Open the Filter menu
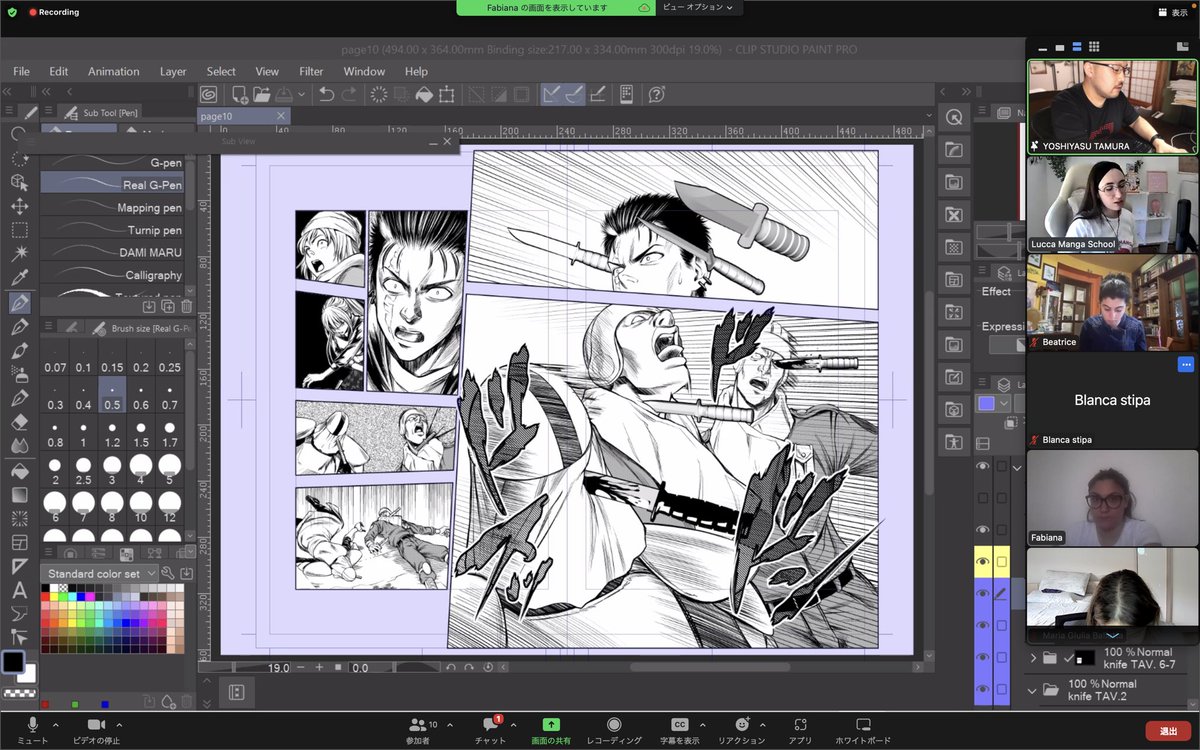 click(311, 71)
